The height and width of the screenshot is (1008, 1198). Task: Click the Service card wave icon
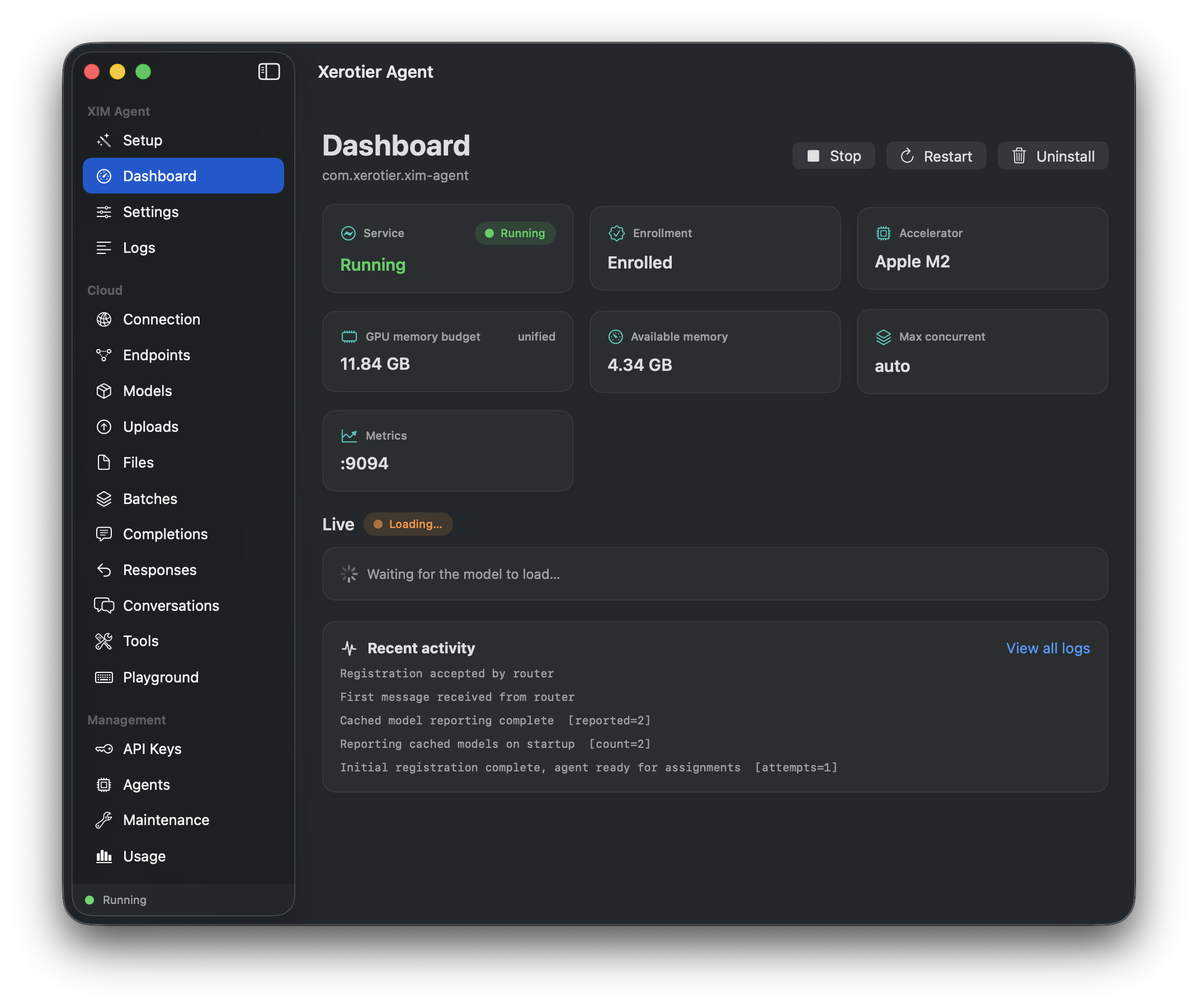pos(348,233)
